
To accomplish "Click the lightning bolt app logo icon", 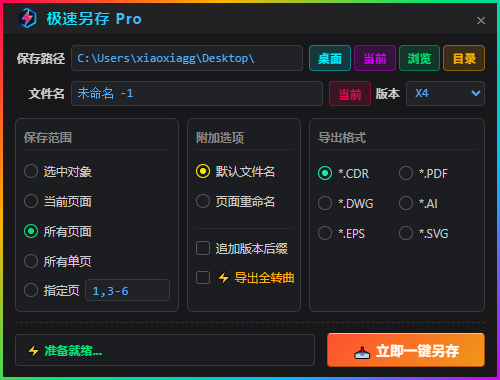I will (27, 18).
